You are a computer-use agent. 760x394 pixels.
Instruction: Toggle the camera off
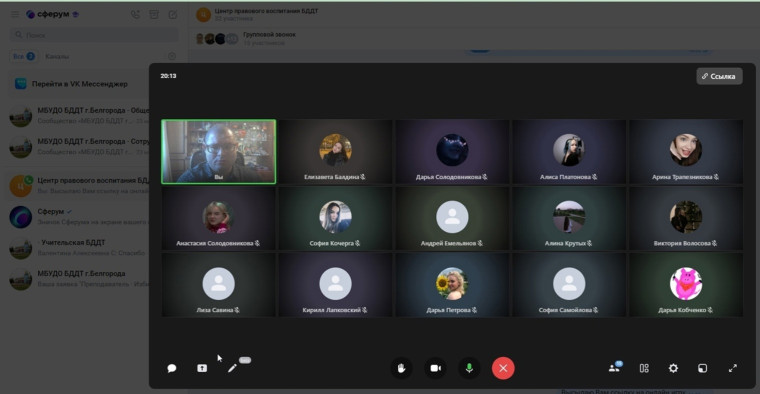pyautogui.click(x=435, y=368)
